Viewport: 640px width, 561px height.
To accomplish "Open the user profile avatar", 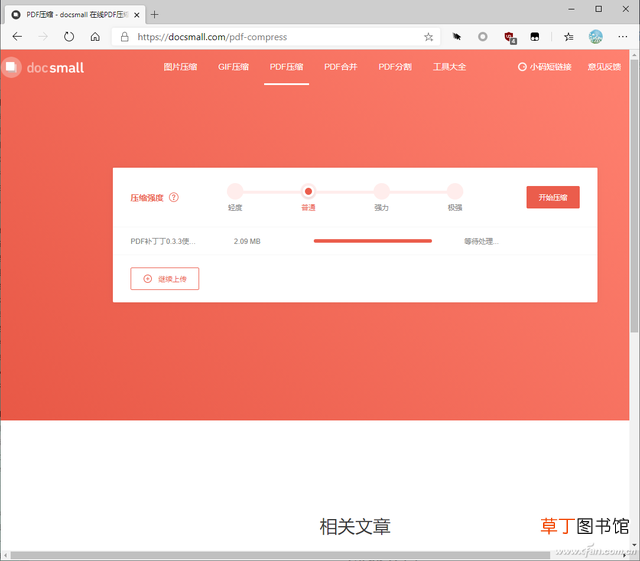I will (596, 37).
